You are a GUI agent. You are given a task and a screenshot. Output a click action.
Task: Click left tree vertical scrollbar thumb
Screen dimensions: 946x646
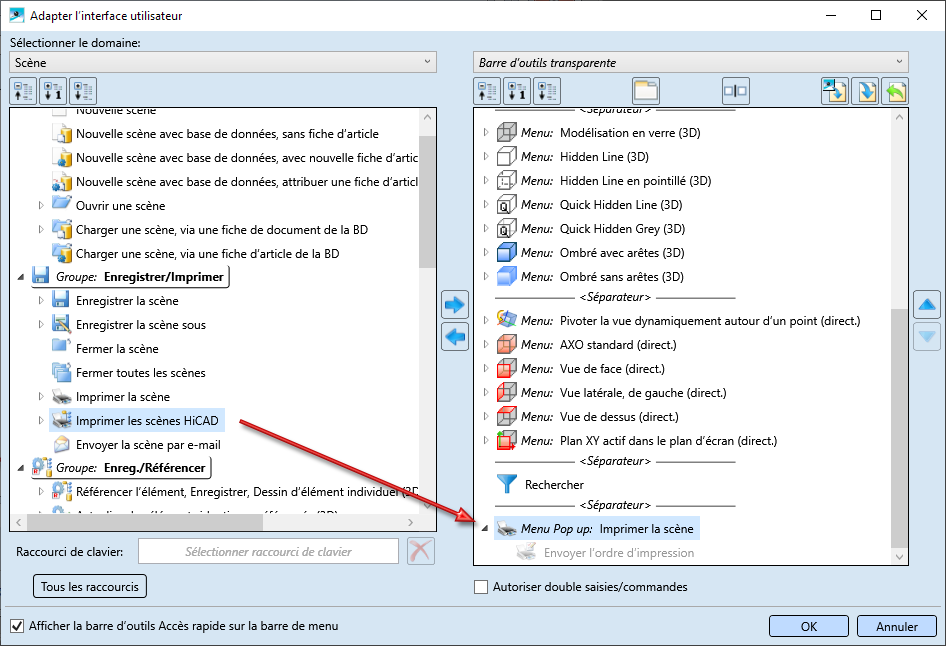tap(427, 201)
